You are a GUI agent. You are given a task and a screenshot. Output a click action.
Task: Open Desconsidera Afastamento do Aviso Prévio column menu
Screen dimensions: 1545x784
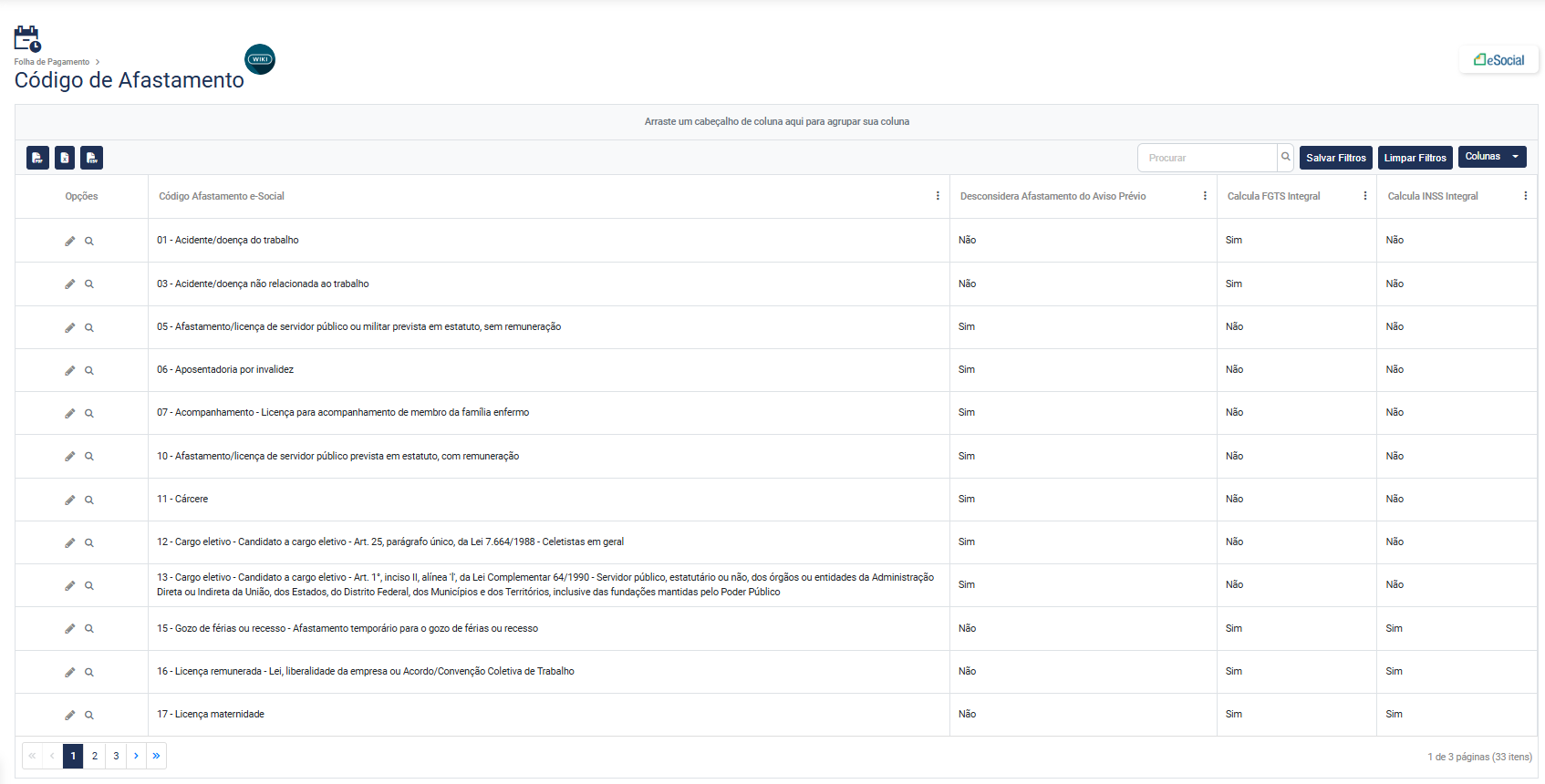[1205, 196]
